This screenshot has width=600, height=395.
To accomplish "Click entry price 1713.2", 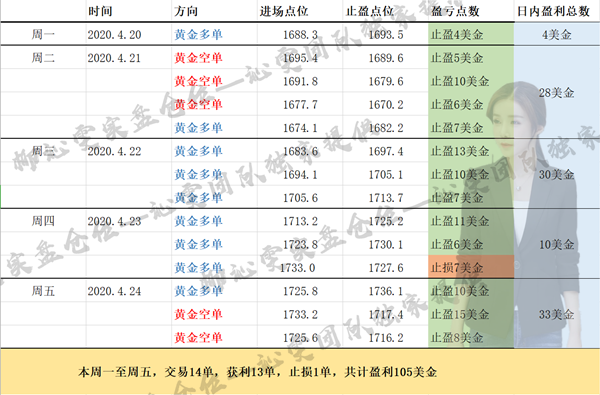I will (x=300, y=221).
